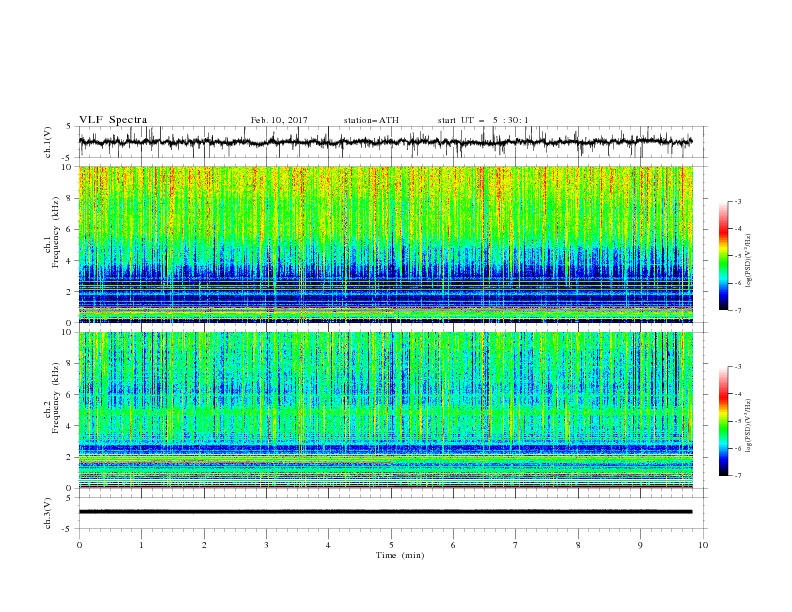Click inside the ch.1 spectrogram panel
792x612 pixels.
pyautogui.click(x=386, y=244)
